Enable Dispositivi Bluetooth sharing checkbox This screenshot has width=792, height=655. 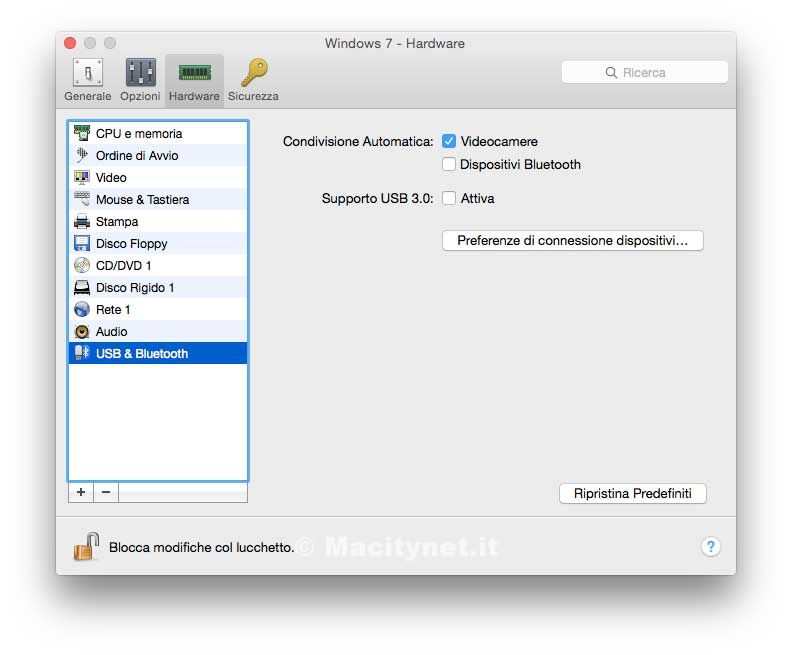pos(449,164)
